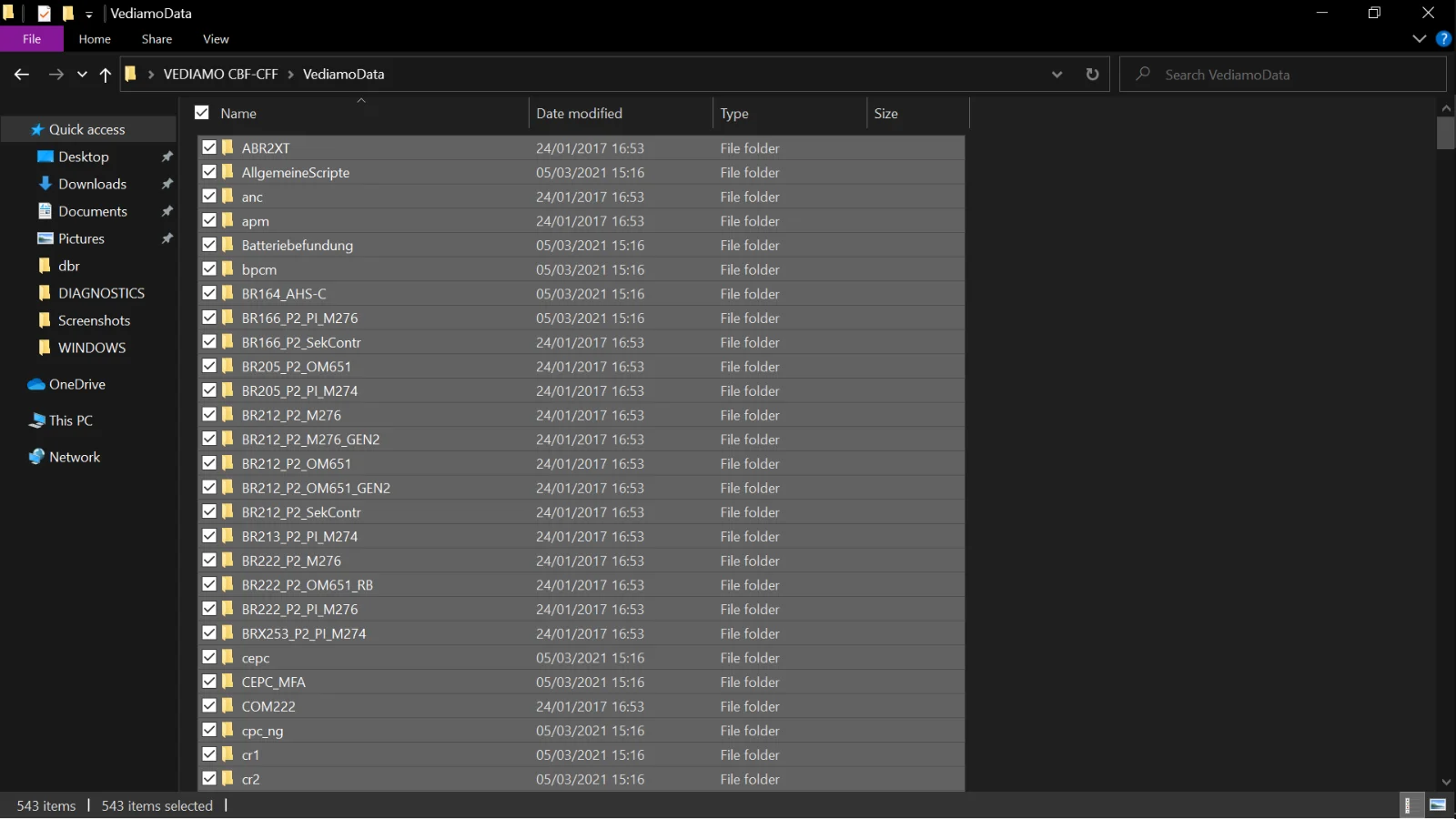
Task: Uncheck the ABR2XT folder checkbox
Action: [209, 147]
